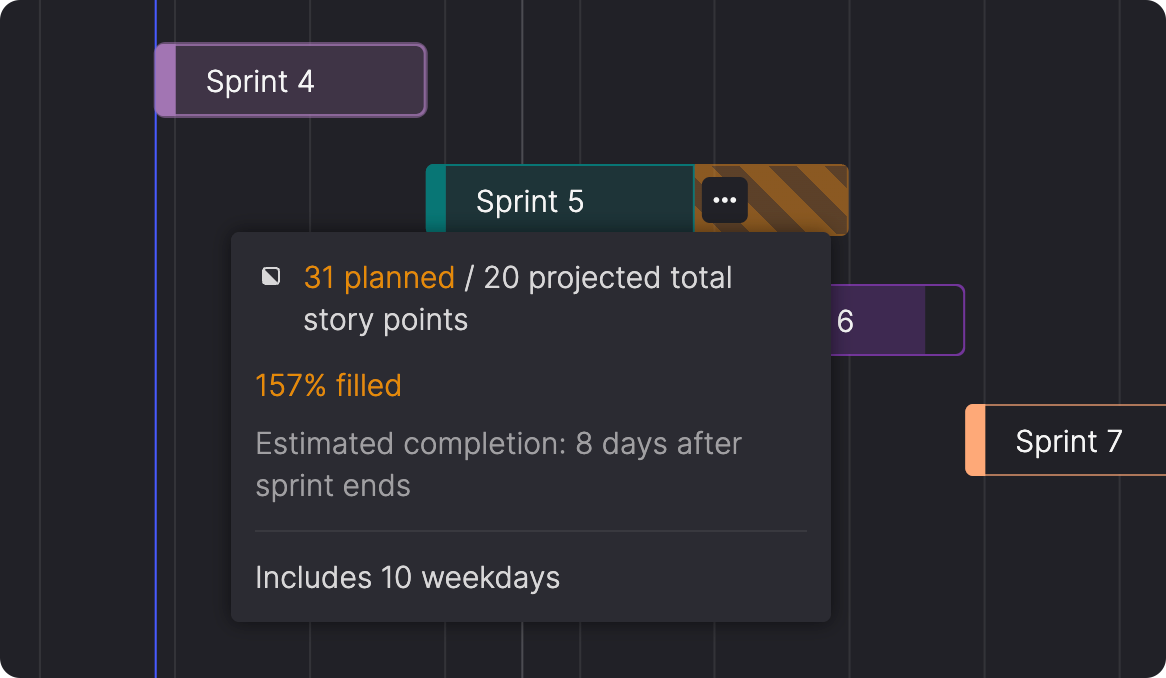
Task: Click the darker right section of Sprint 6
Action: tap(944, 321)
